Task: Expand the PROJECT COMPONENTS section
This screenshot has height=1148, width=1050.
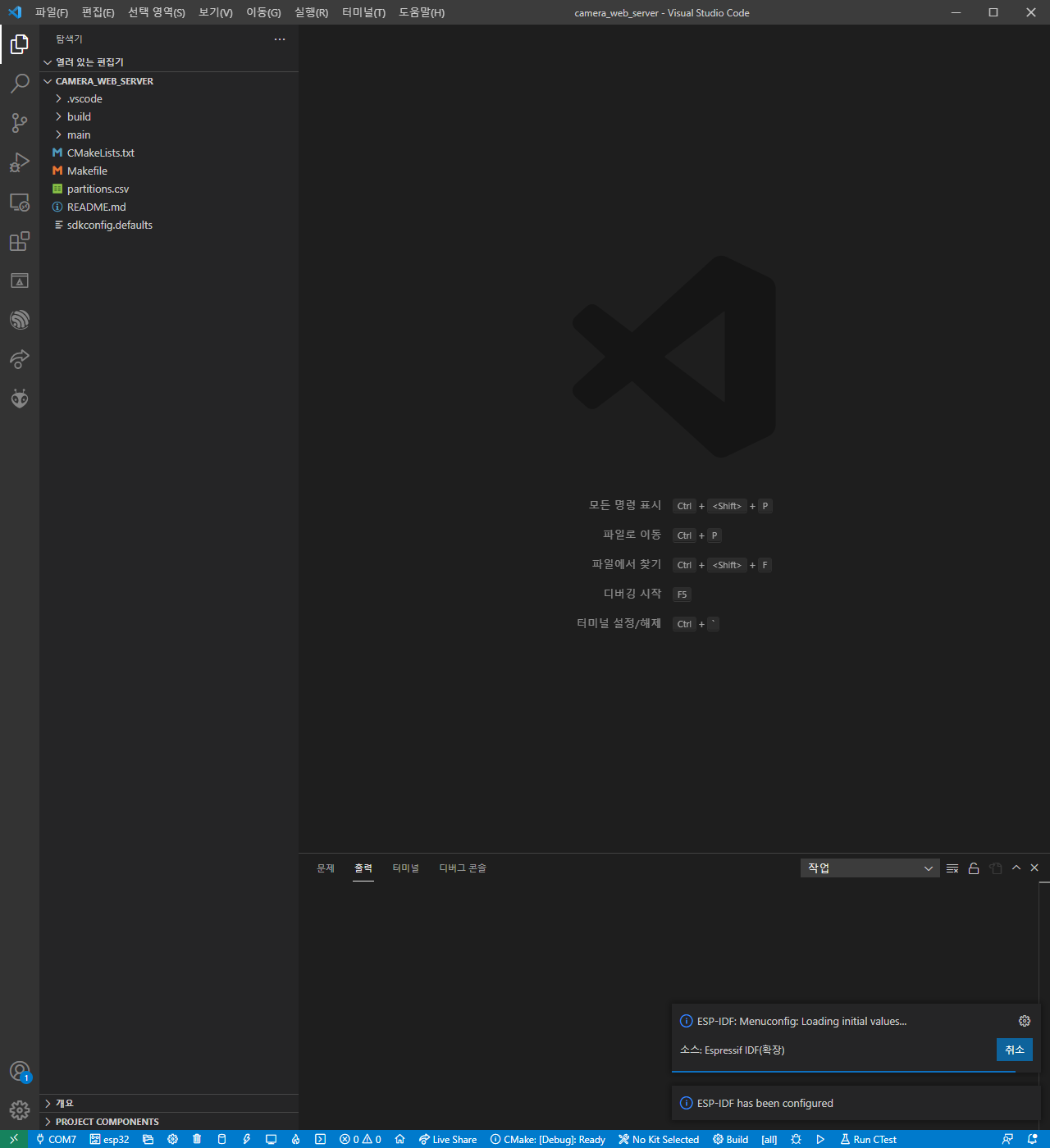Action: [169, 1122]
